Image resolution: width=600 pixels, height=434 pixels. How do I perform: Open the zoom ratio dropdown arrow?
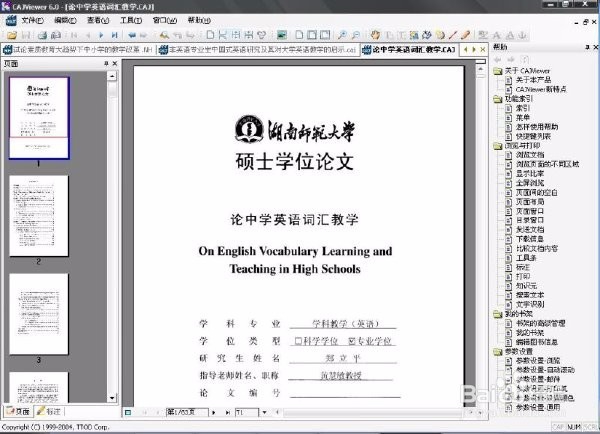(264, 413)
